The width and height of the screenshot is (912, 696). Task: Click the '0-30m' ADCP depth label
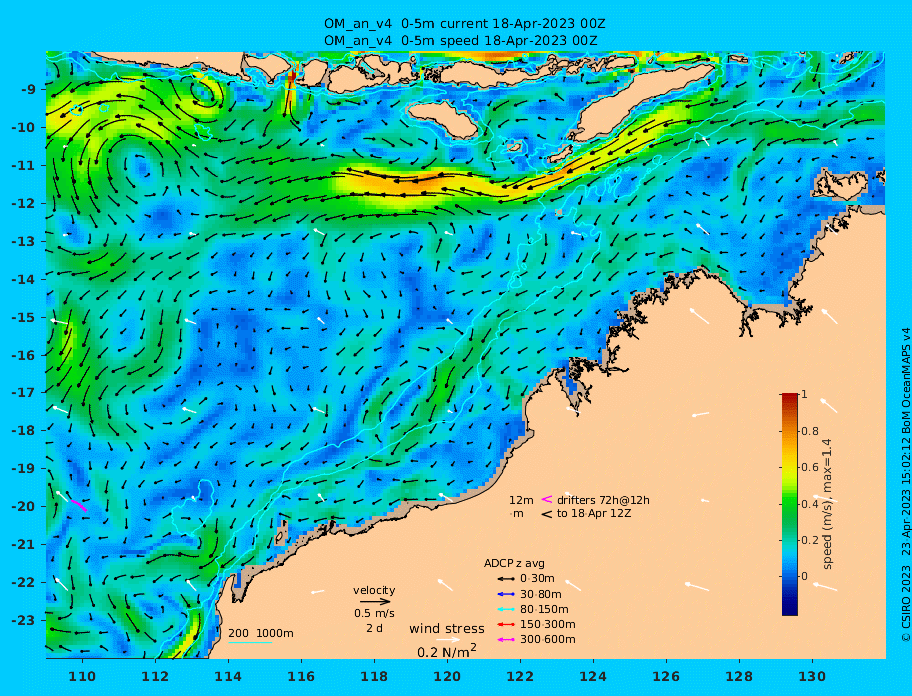[537, 579]
